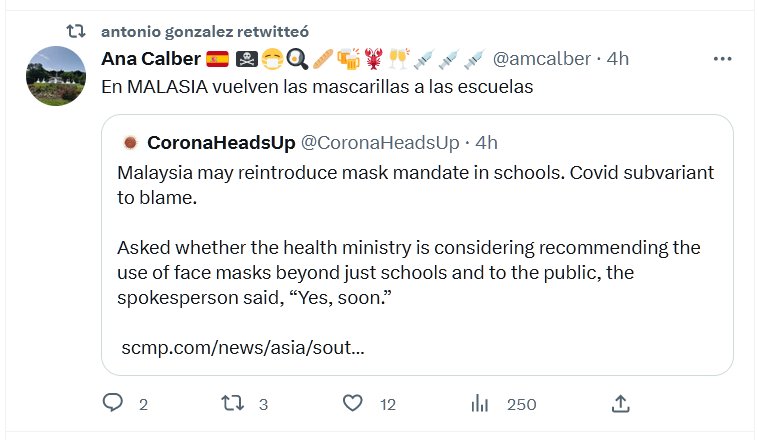Click the 12 likes count
Image resolution: width=758 pixels, height=440 pixels.
coord(388,404)
